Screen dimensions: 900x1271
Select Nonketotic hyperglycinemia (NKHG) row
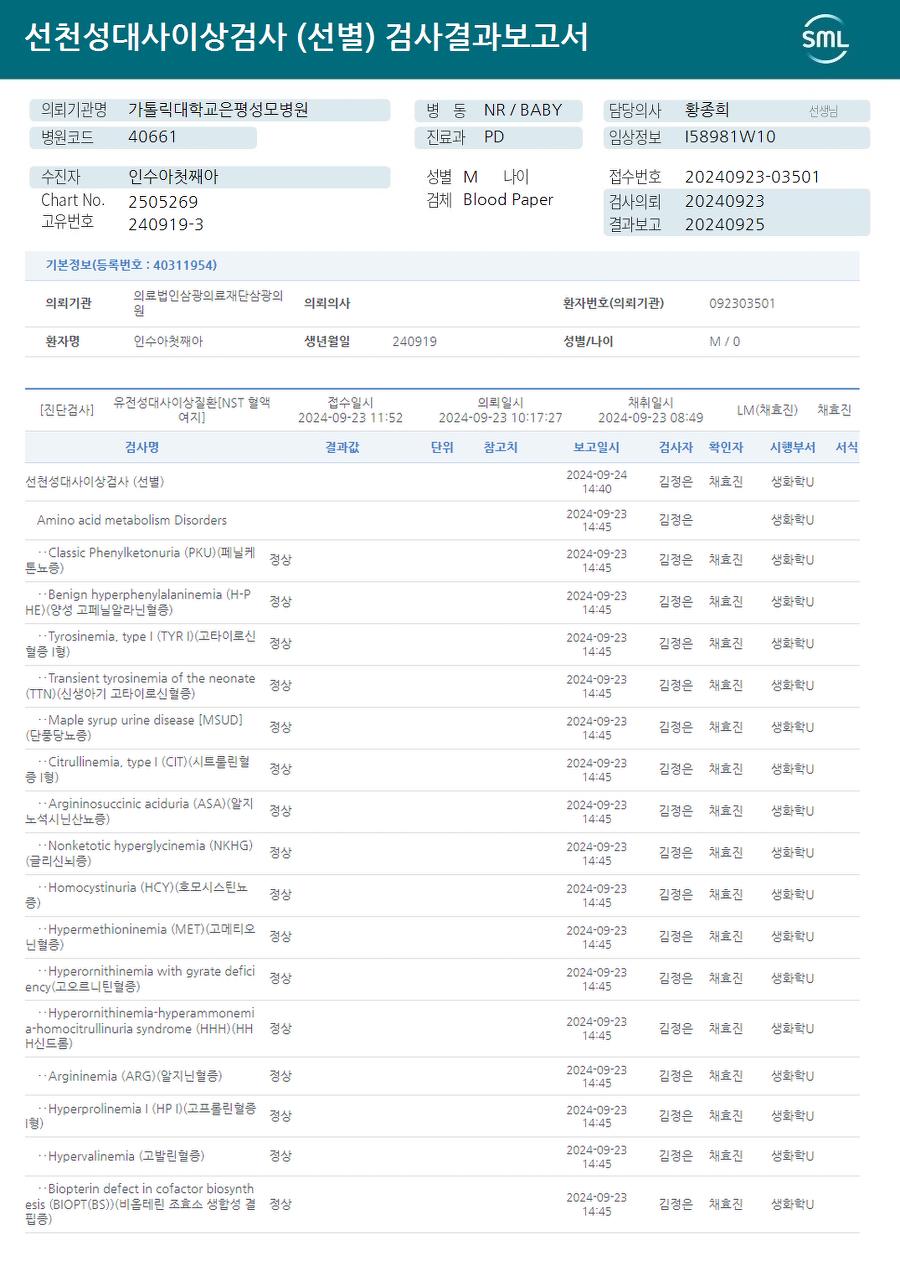pos(442,853)
